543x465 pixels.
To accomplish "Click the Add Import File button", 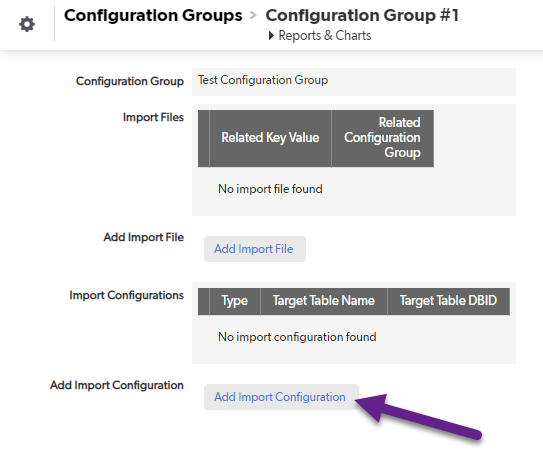I will coord(255,249).
